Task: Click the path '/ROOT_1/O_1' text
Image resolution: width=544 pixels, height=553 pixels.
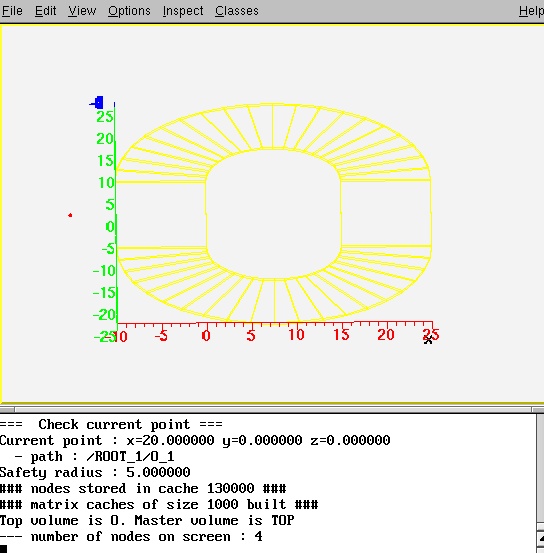Action: tap(130, 456)
